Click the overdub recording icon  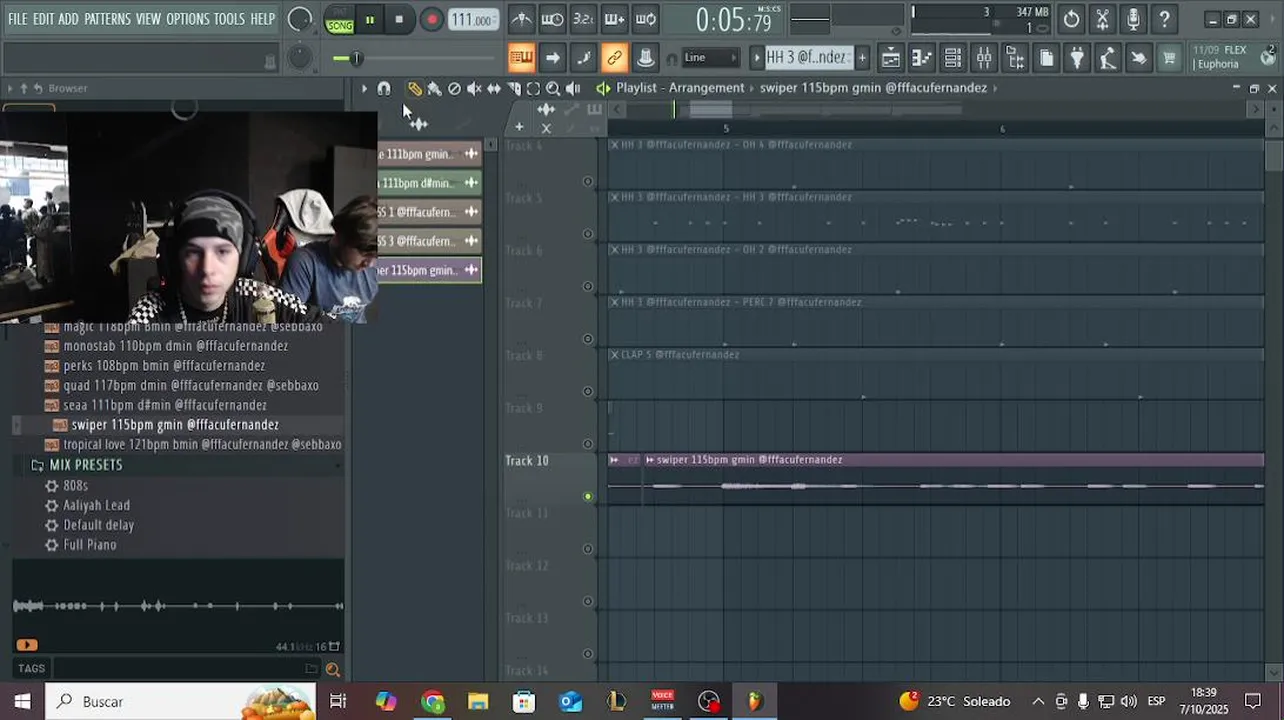[615, 19]
